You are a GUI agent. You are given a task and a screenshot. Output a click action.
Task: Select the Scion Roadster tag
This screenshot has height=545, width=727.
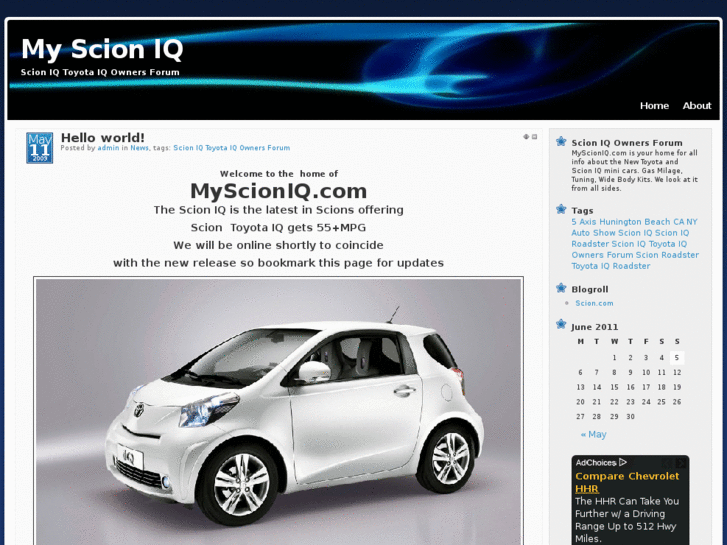pos(667,255)
